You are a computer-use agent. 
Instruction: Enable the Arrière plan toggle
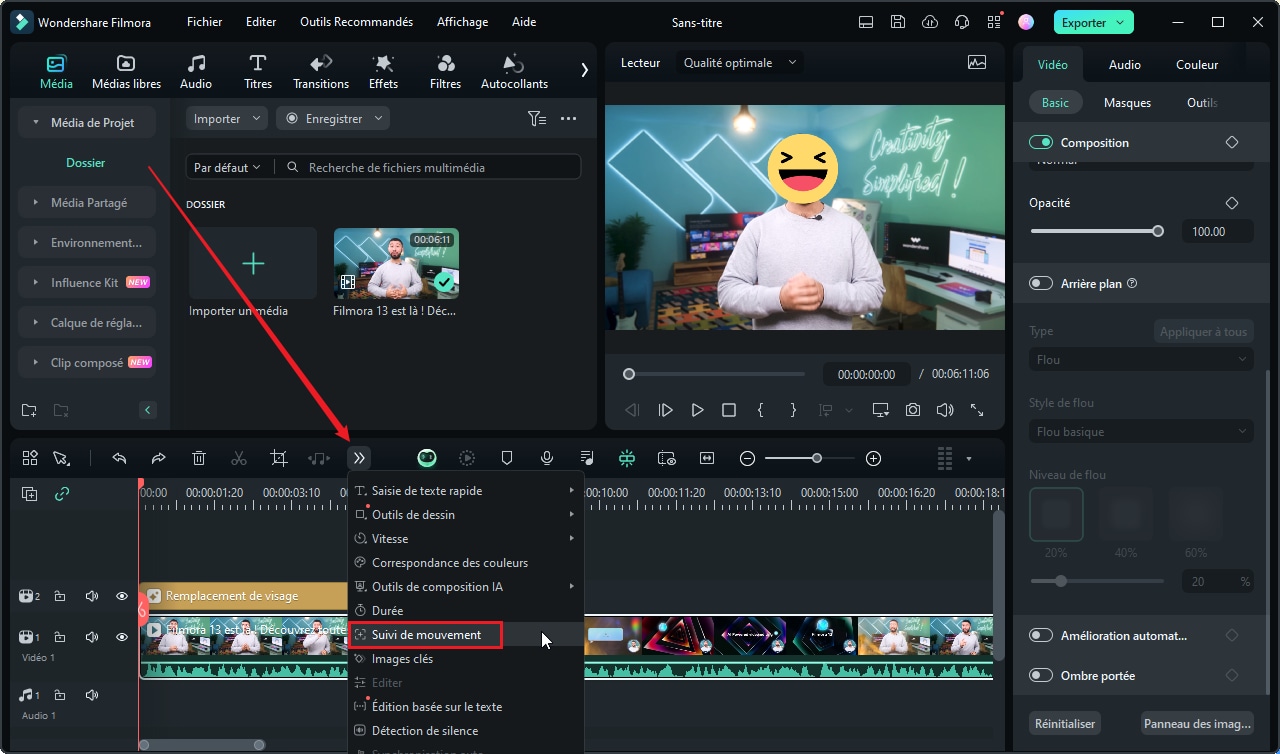pyautogui.click(x=1041, y=284)
